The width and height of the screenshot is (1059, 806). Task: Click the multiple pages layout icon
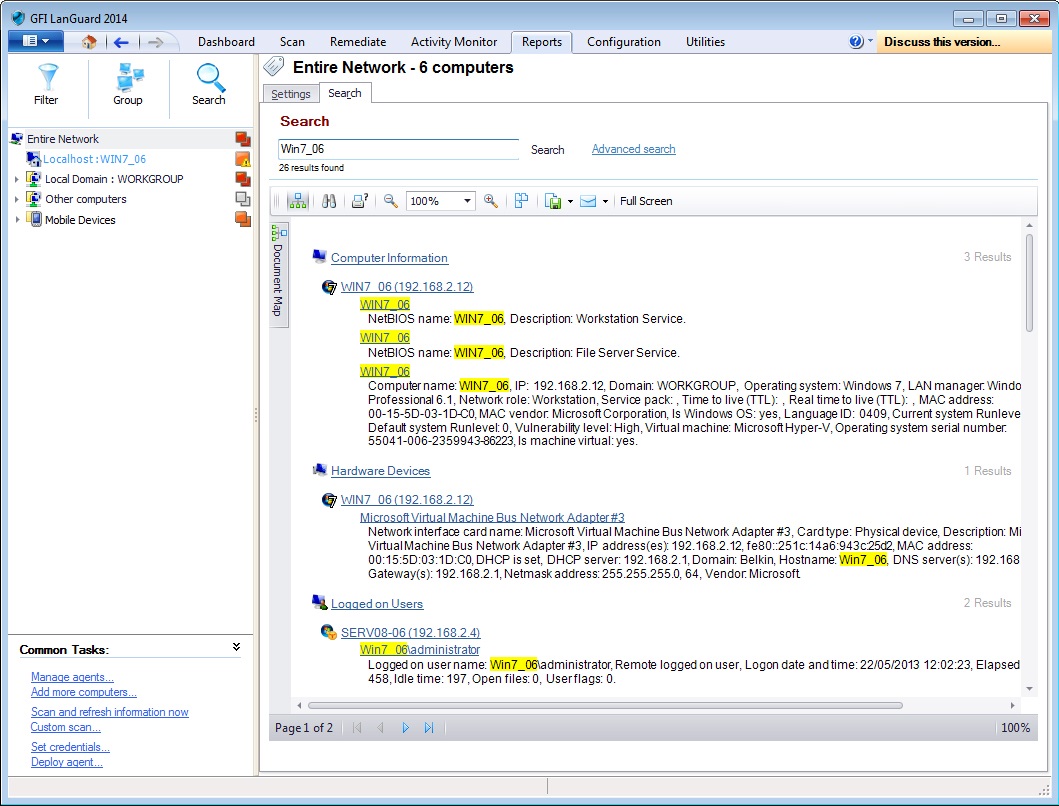tap(521, 201)
